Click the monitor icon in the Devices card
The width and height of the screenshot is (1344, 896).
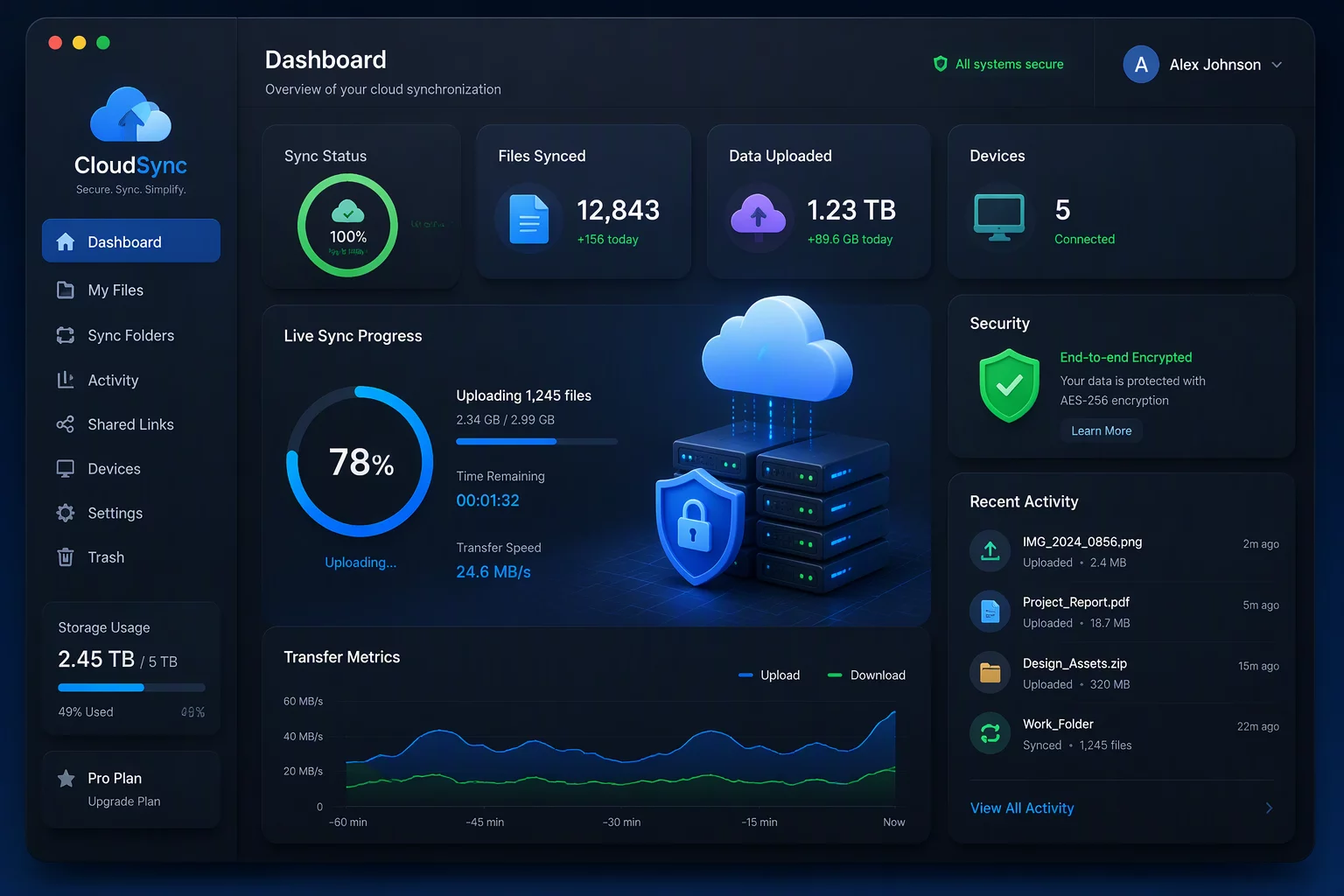coord(999,217)
